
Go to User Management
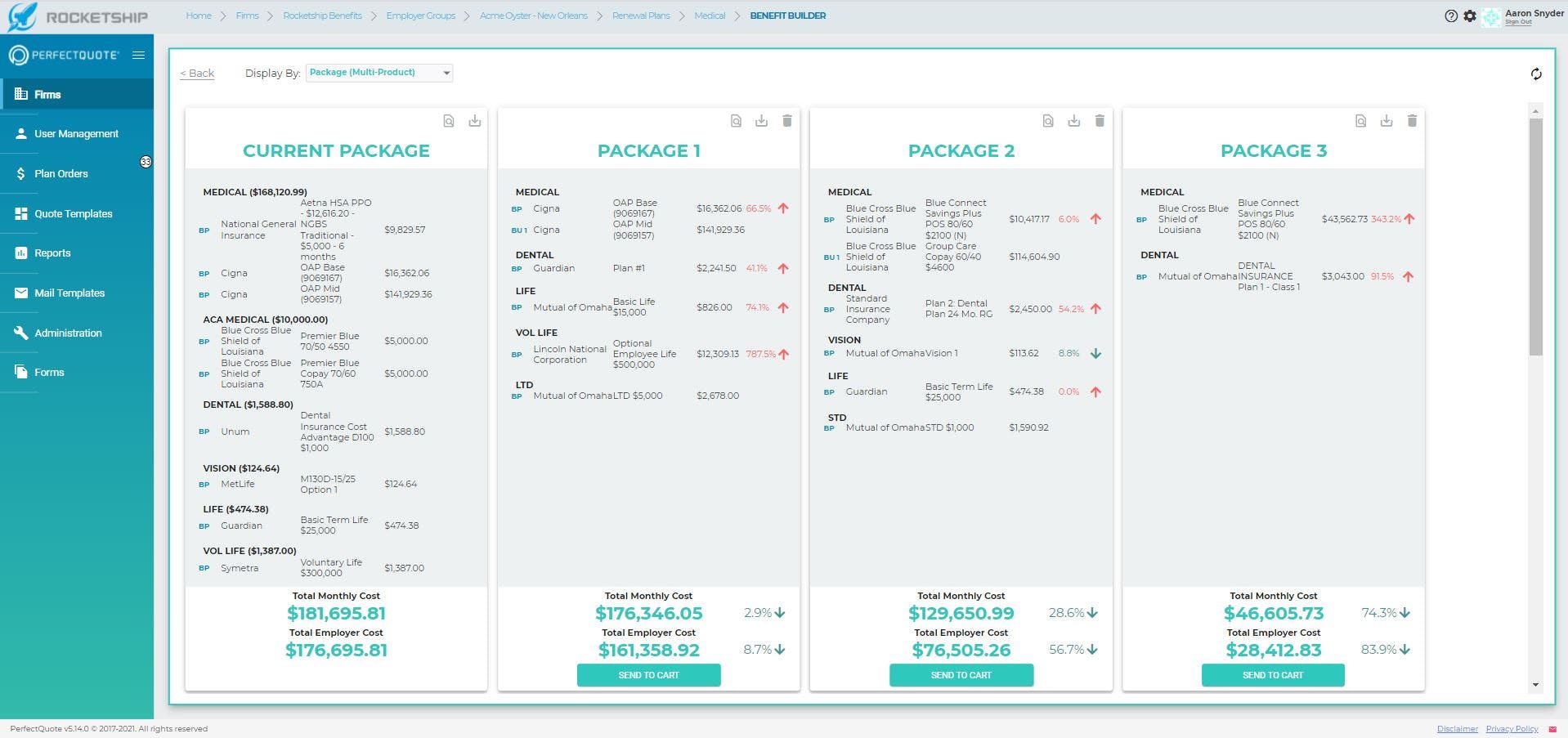tap(77, 133)
